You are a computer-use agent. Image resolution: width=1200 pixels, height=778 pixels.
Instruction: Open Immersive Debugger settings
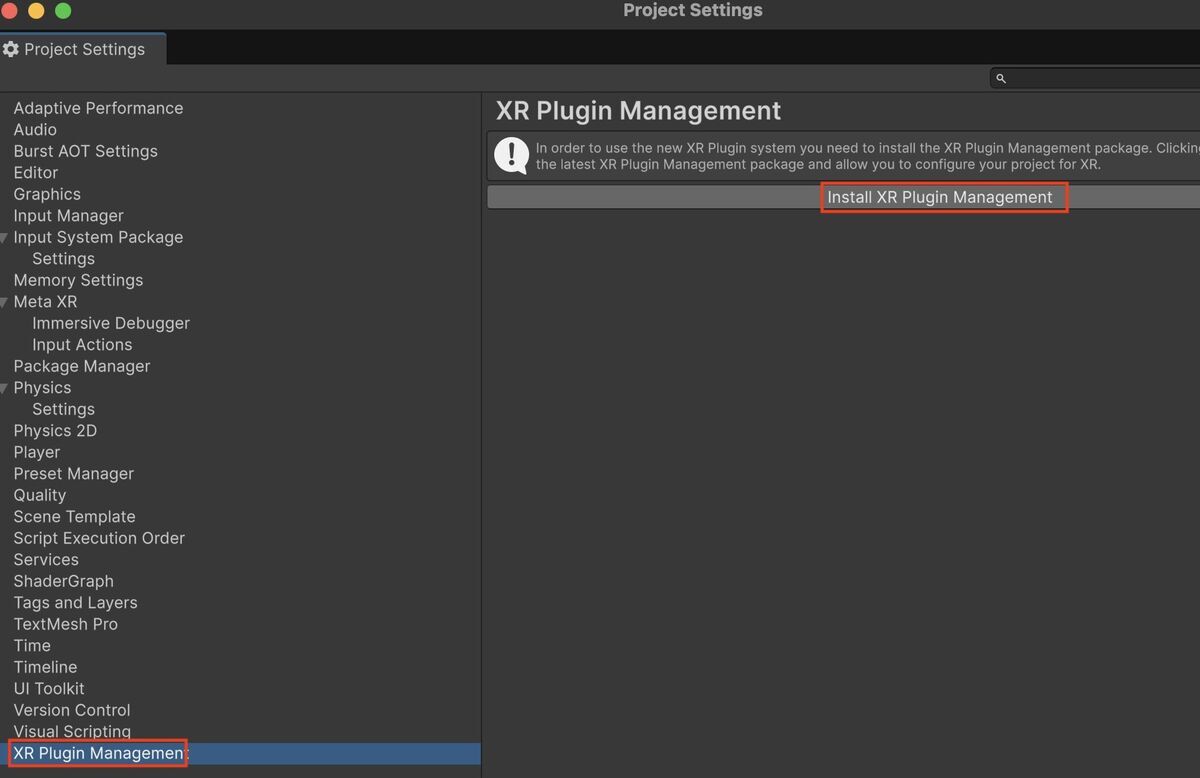tap(111, 323)
